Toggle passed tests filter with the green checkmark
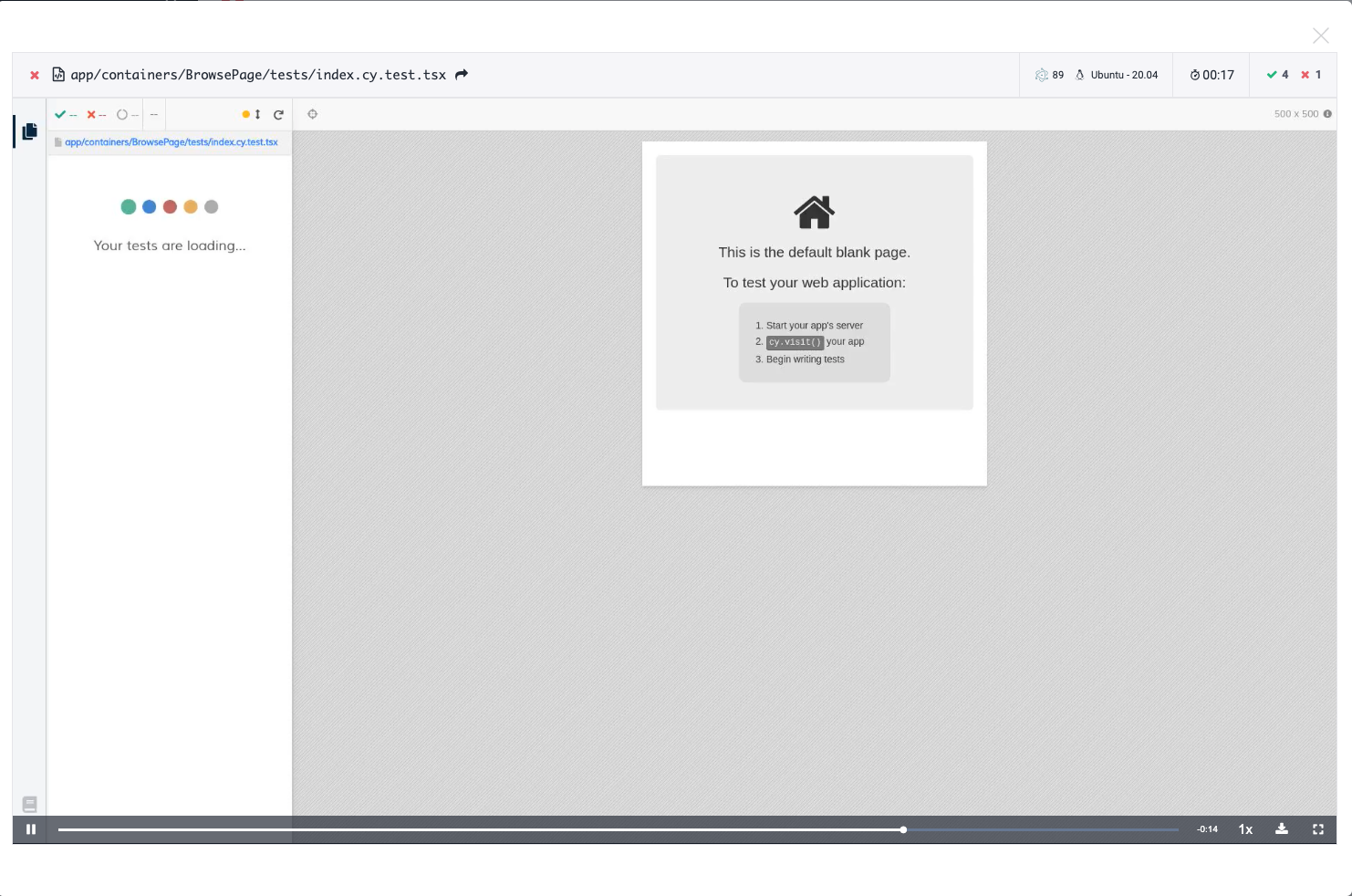 [61, 114]
